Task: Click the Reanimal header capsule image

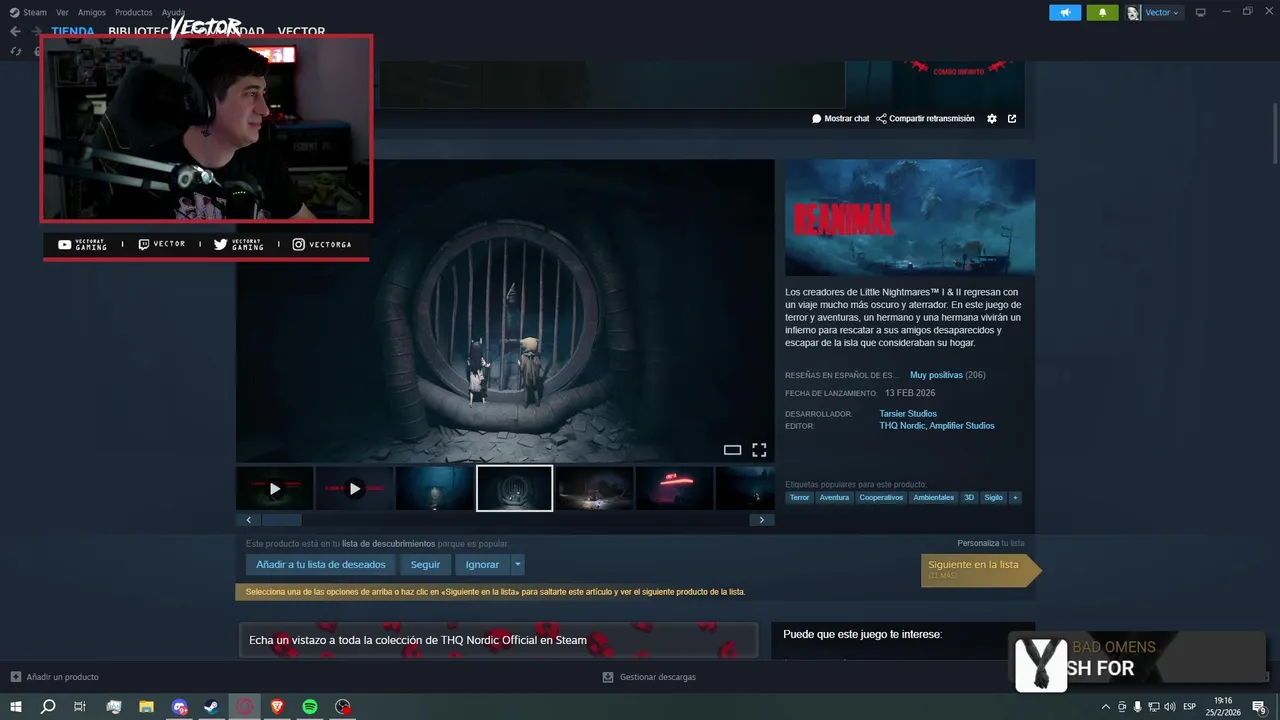Action: (x=910, y=217)
